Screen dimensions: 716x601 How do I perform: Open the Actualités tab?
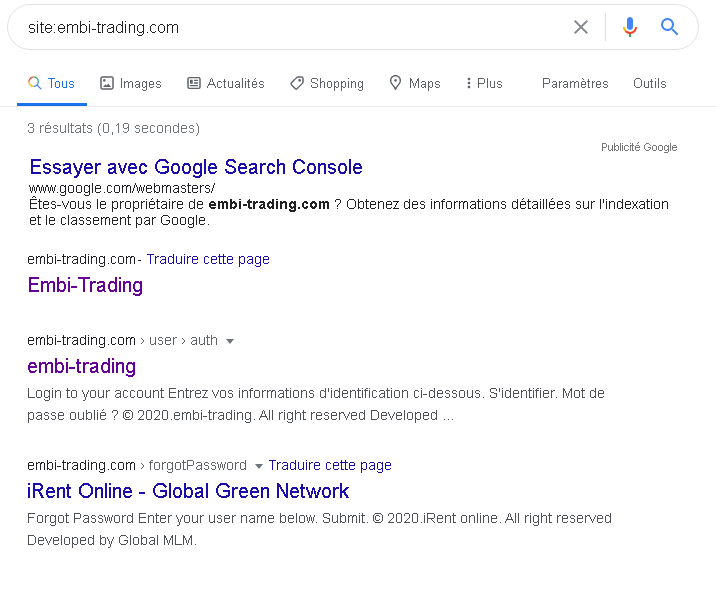click(226, 84)
